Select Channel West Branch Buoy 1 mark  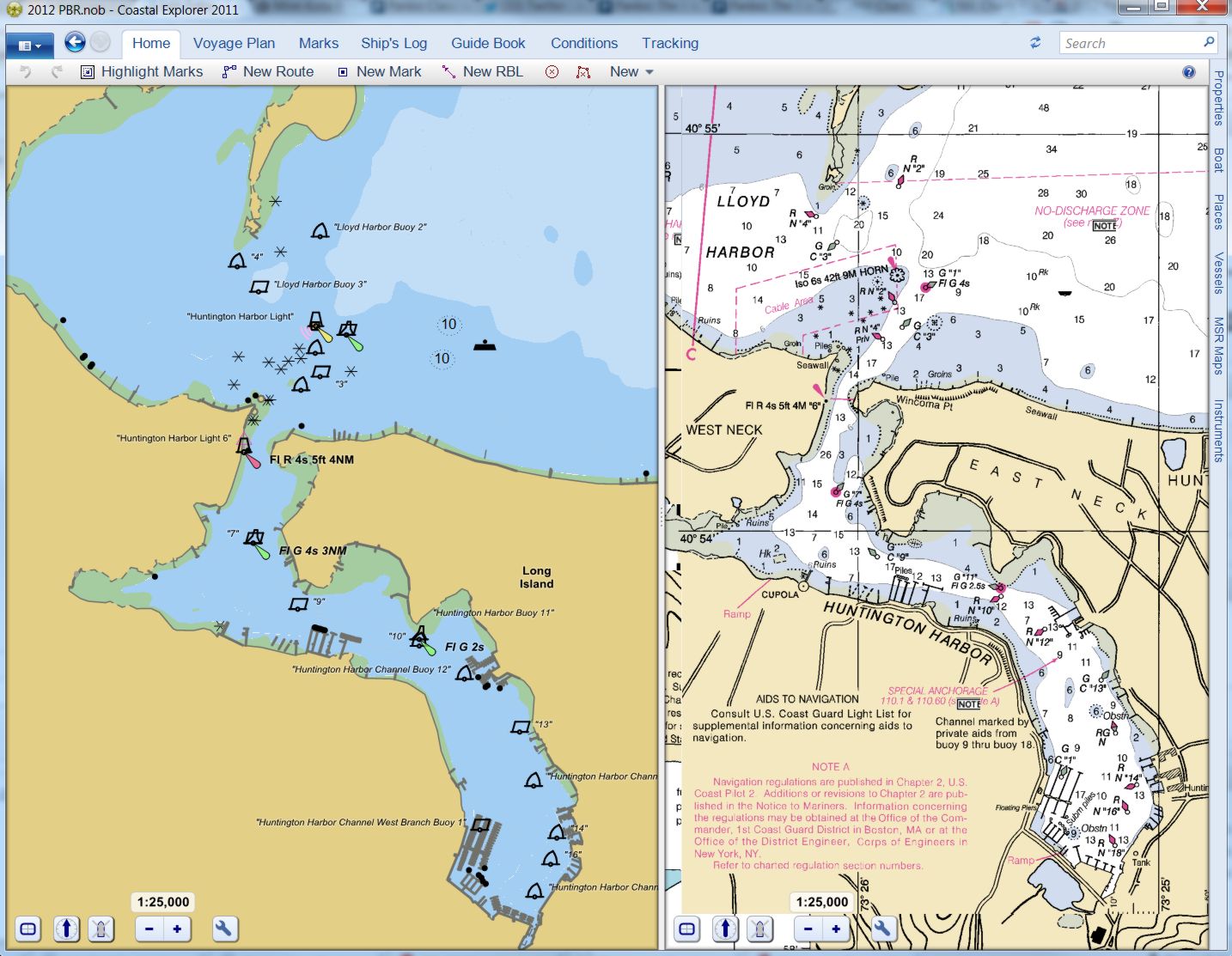click(x=481, y=825)
